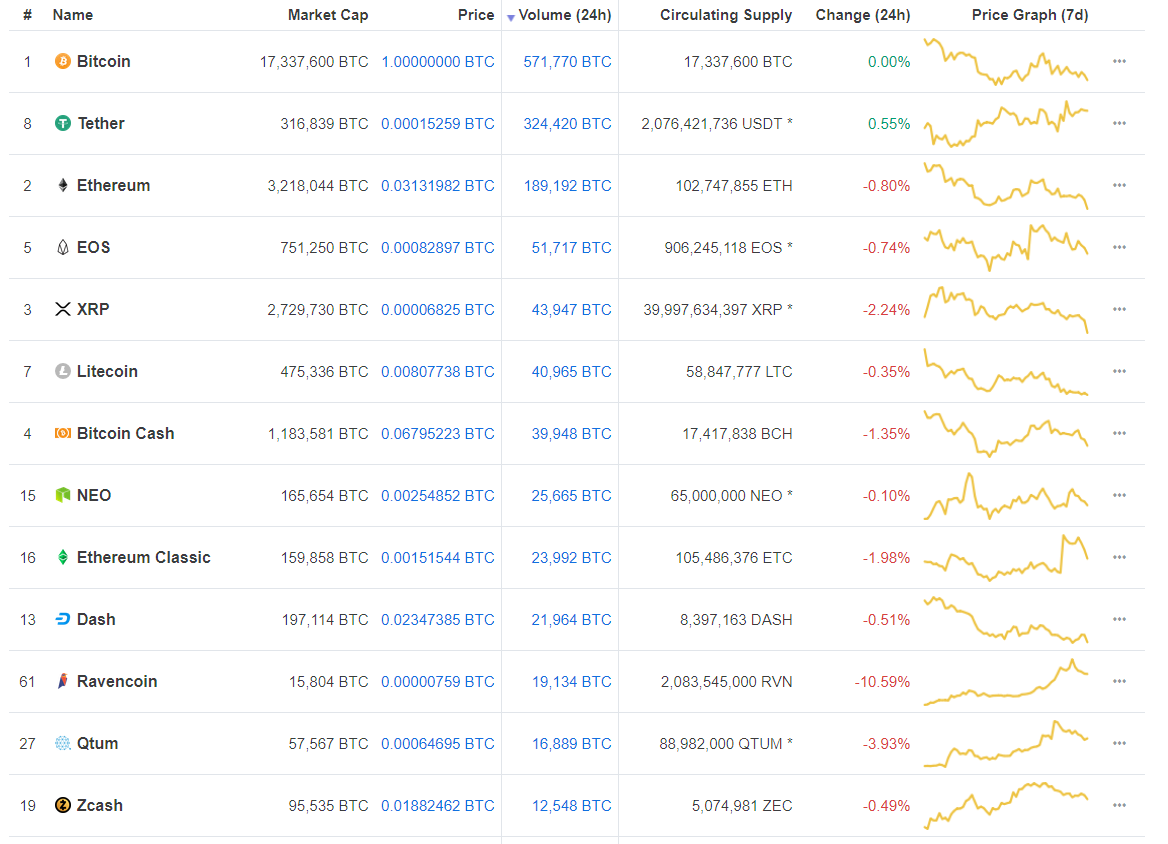The image size is (1168, 844).
Task: Open Ravencoin 7d price graph
Action: [x=1006, y=681]
